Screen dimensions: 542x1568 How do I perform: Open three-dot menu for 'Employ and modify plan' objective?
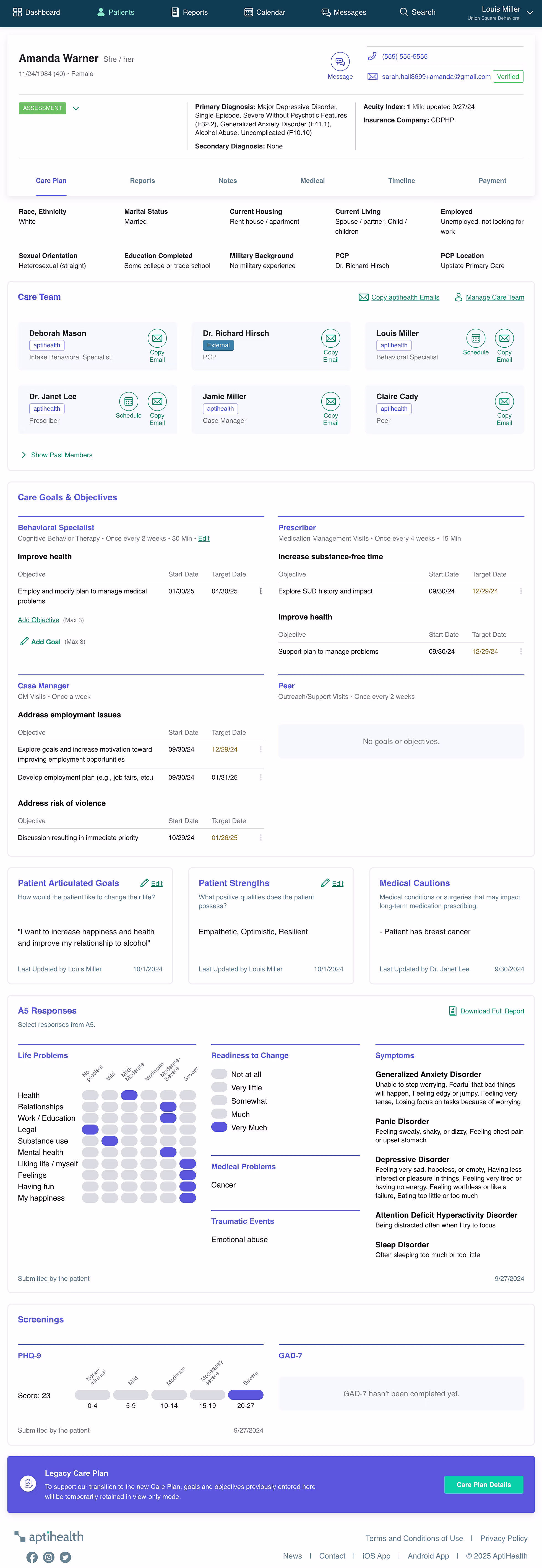pyautogui.click(x=261, y=591)
